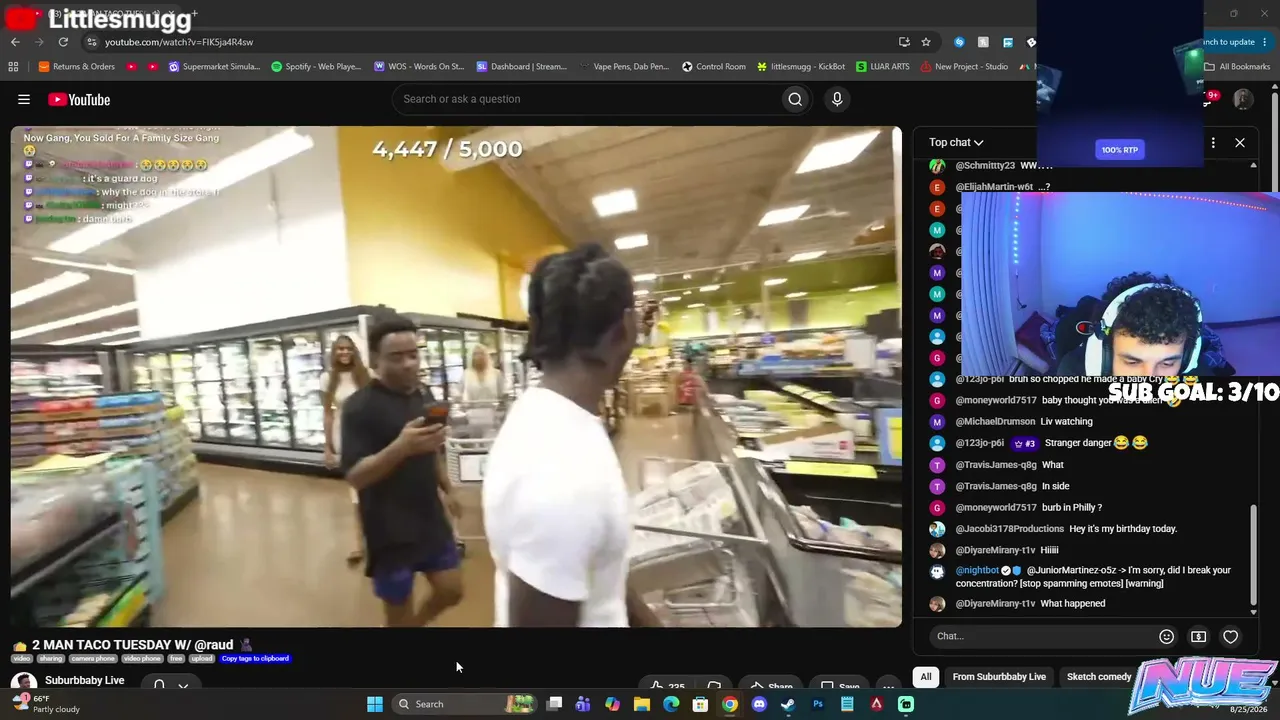The height and width of the screenshot is (720, 1280).
Task: Open the littlesmugg - KickBot bookmark
Action: (x=801, y=67)
